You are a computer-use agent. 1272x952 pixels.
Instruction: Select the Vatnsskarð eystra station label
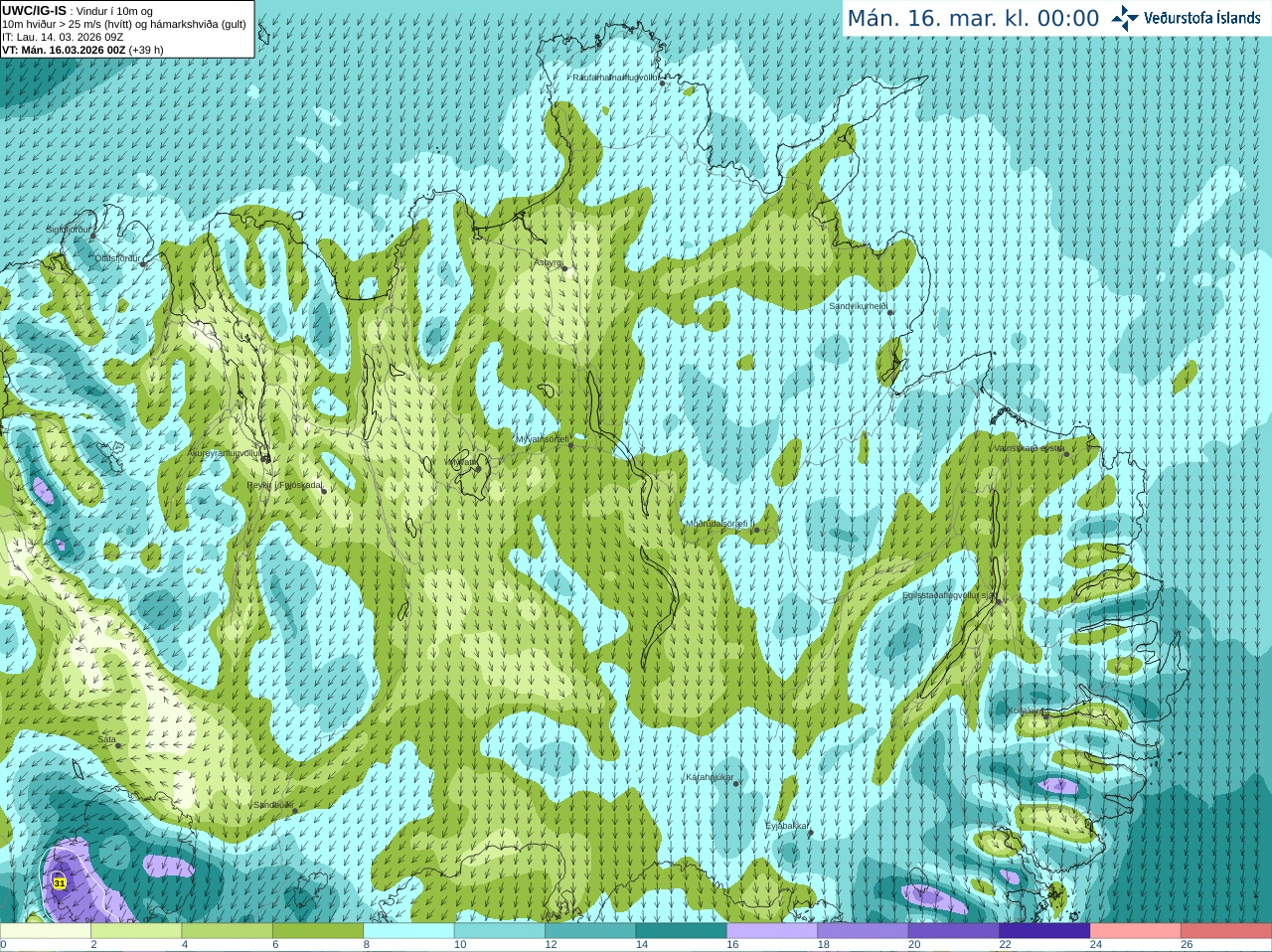pyautogui.click(x=1029, y=448)
